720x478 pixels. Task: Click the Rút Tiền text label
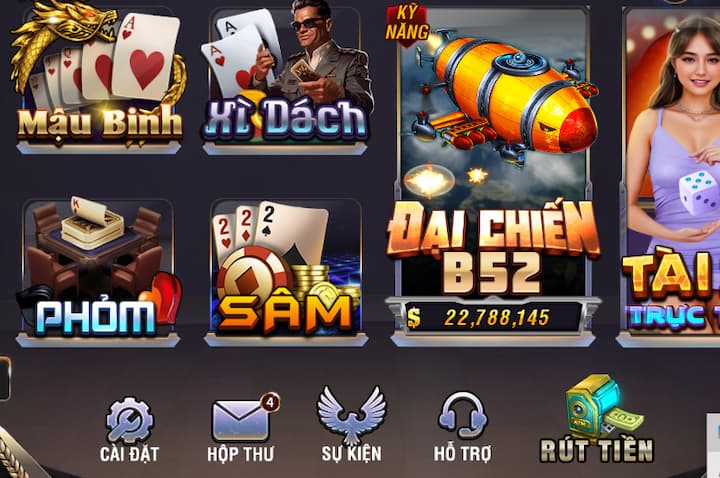click(596, 450)
